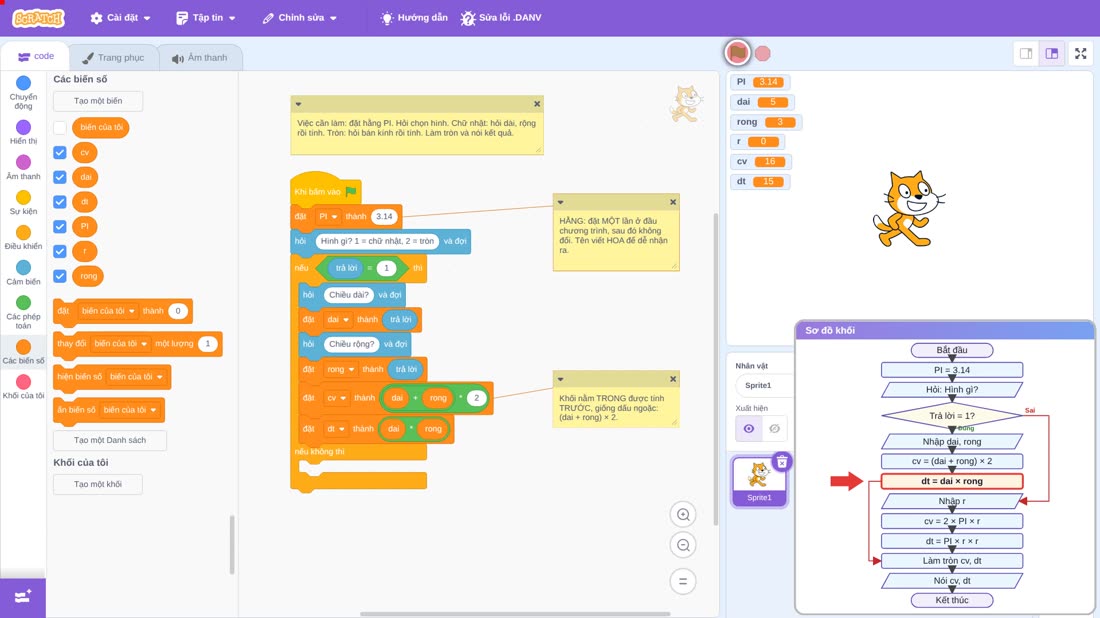Delete Sprite1 with its trash icon

point(782,462)
